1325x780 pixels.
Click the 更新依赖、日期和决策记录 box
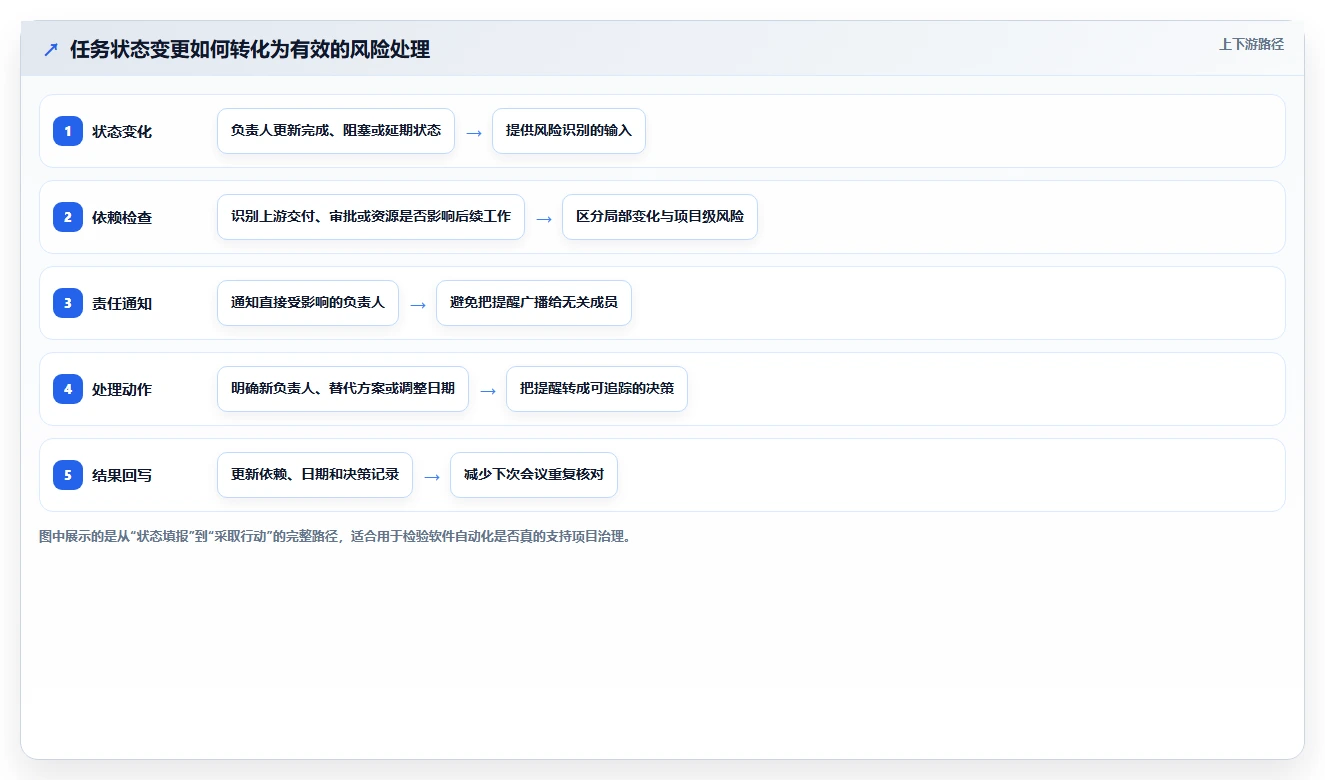click(315, 475)
